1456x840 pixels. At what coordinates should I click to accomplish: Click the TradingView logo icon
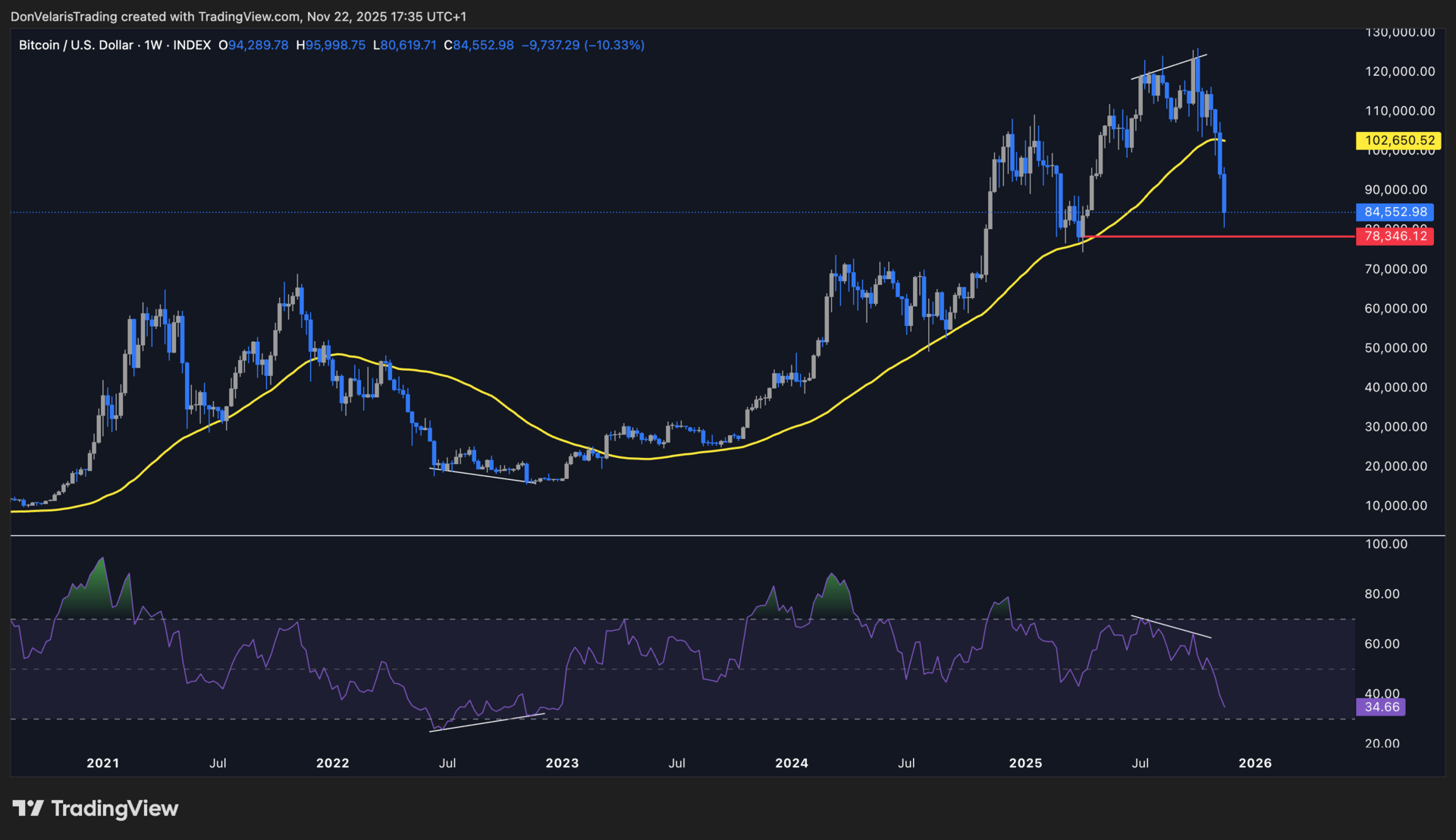28,808
